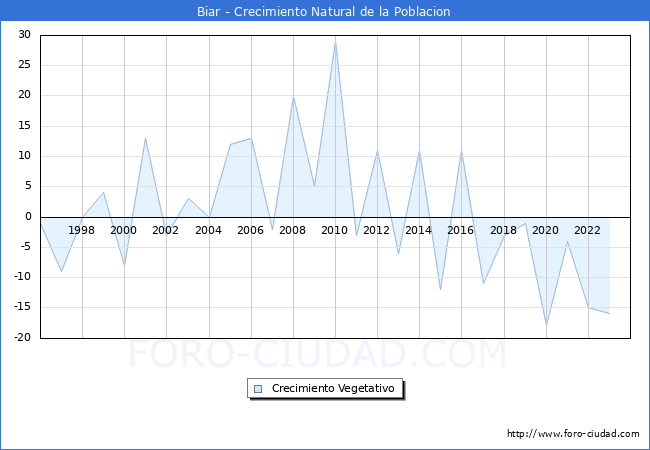Click the 2020 x-axis label

click(545, 230)
